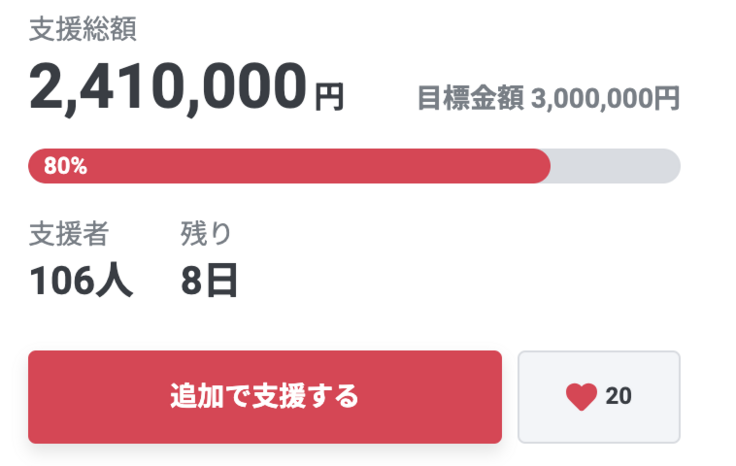Click the 支援者 label

(69, 234)
